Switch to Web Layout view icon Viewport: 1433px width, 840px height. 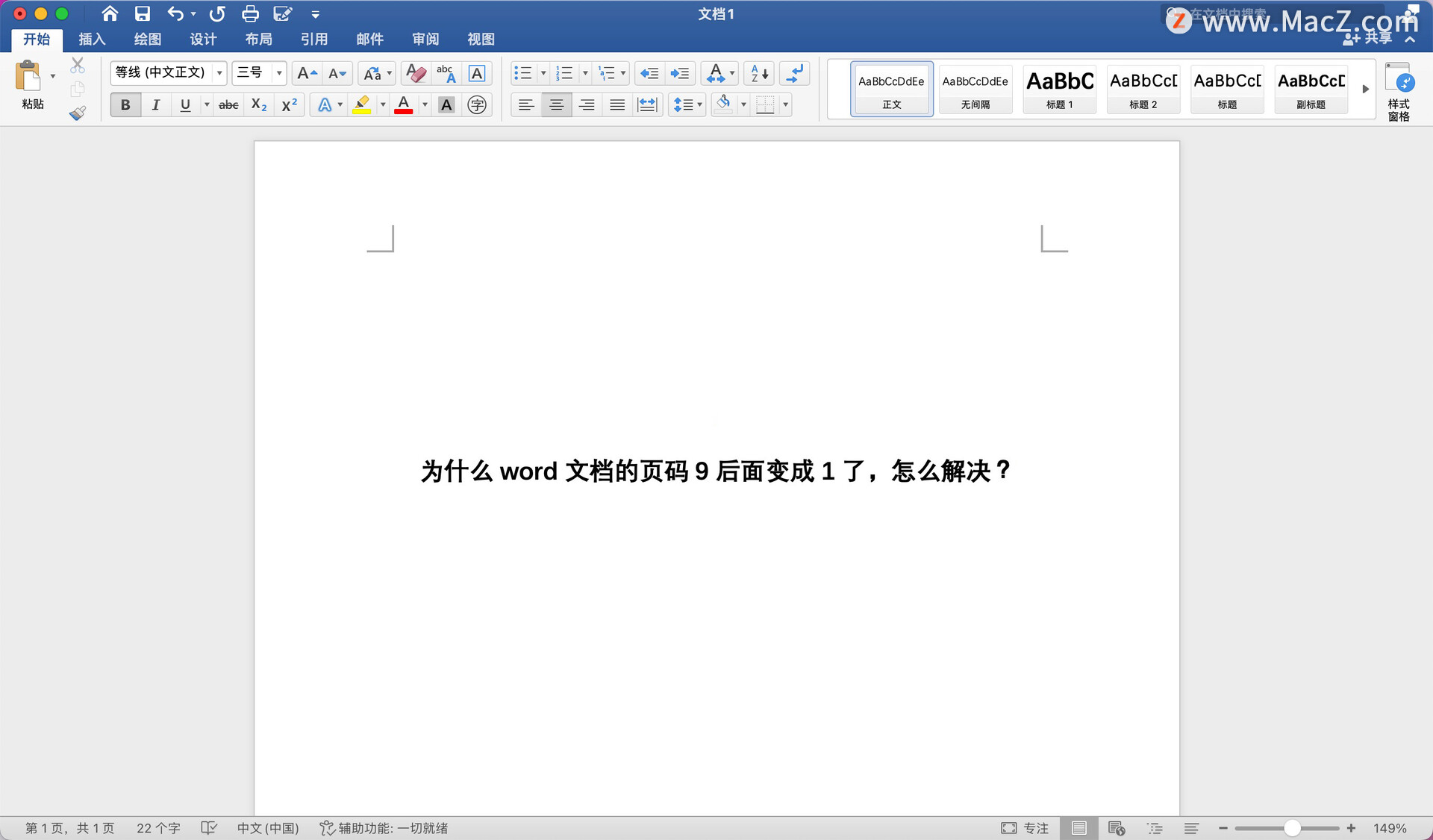[1116, 828]
